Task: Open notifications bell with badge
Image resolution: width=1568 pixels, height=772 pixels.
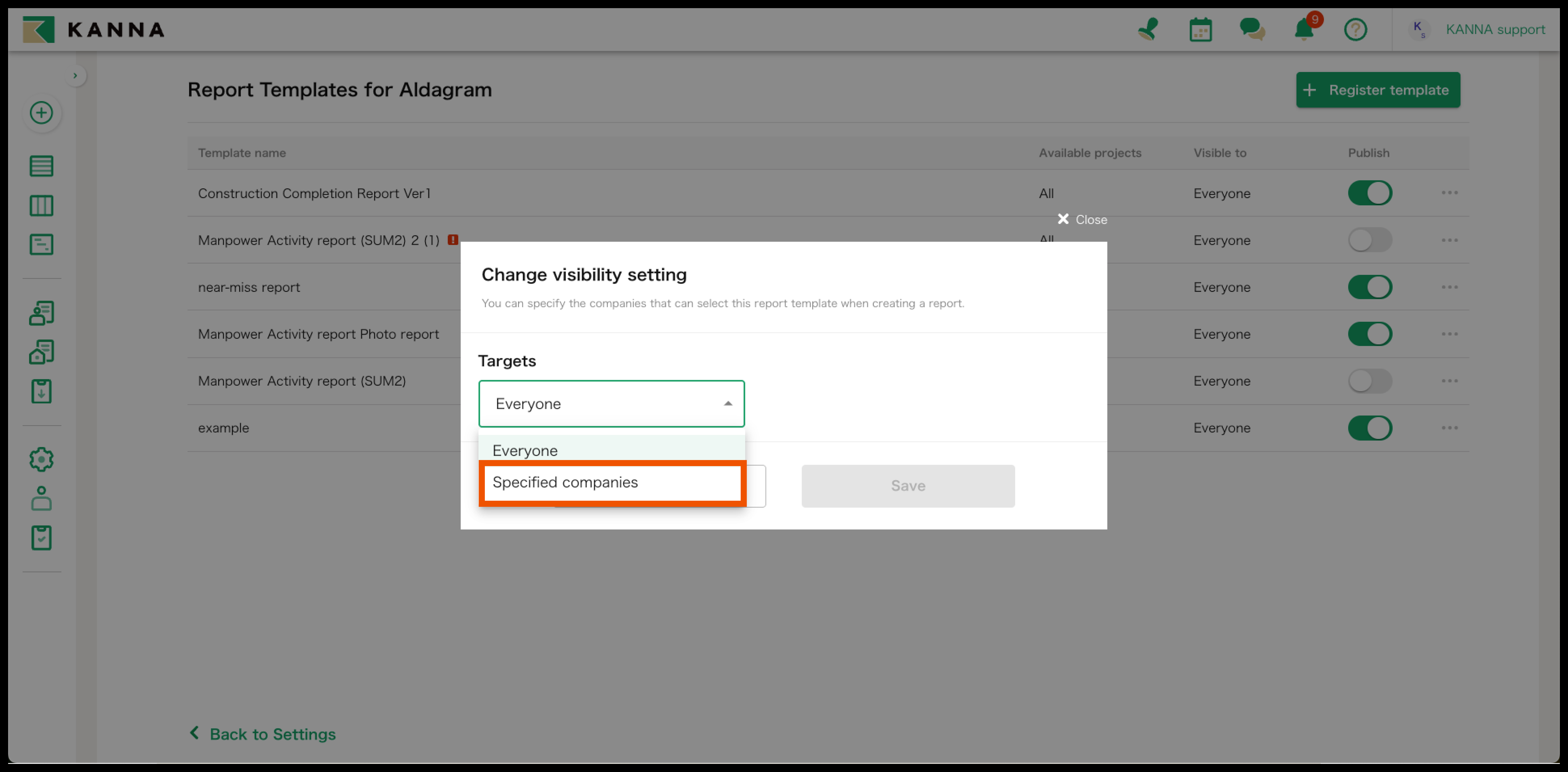Action: (x=1304, y=29)
